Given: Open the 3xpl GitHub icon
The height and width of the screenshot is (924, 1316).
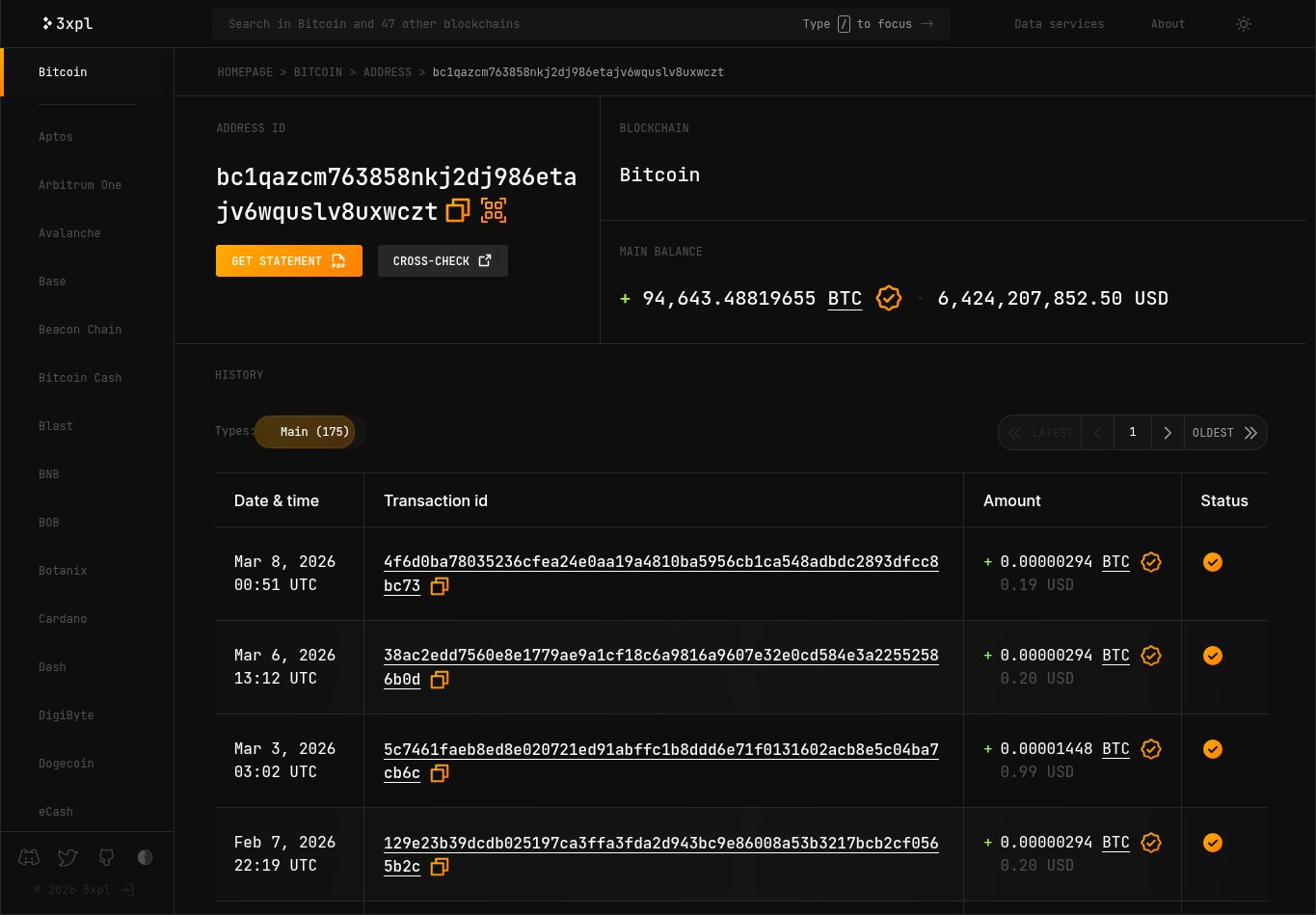Looking at the screenshot, I should [x=106, y=857].
